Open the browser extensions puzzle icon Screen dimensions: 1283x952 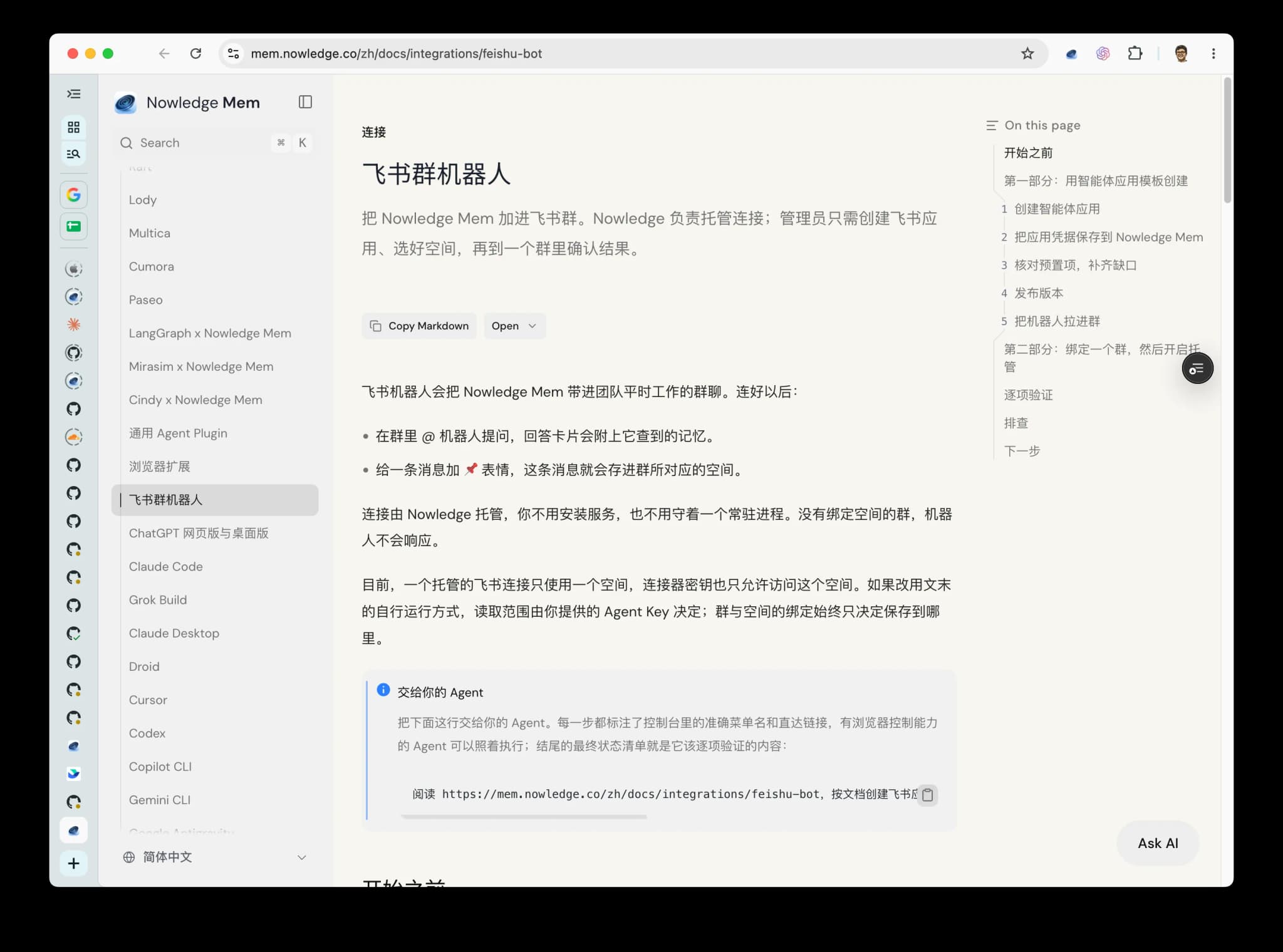tap(1135, 54)
